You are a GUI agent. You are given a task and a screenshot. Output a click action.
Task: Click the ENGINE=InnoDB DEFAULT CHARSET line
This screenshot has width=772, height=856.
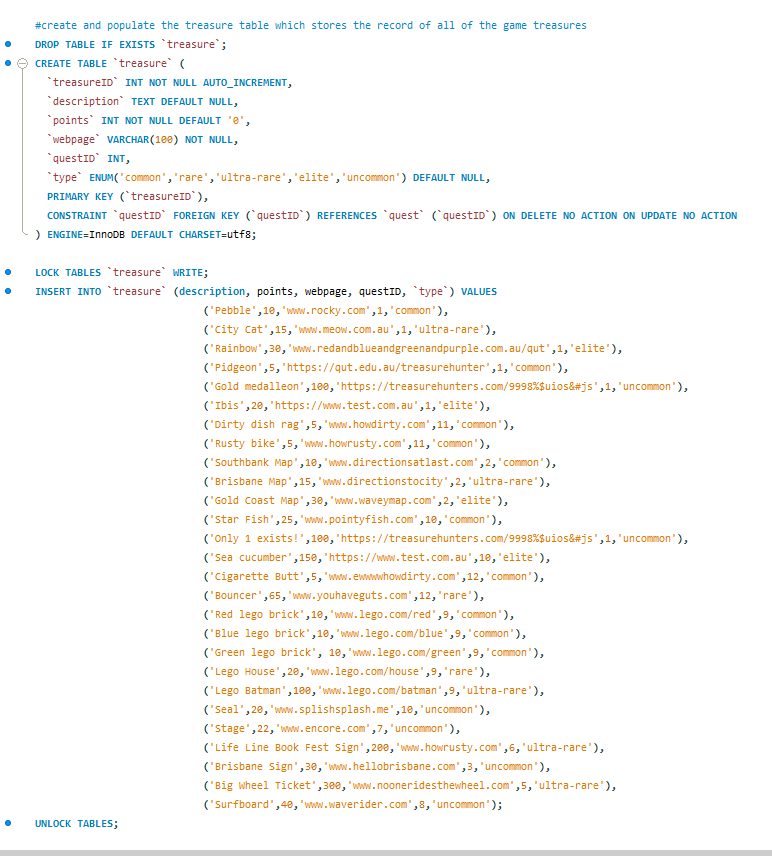click(x=146, y=234)
